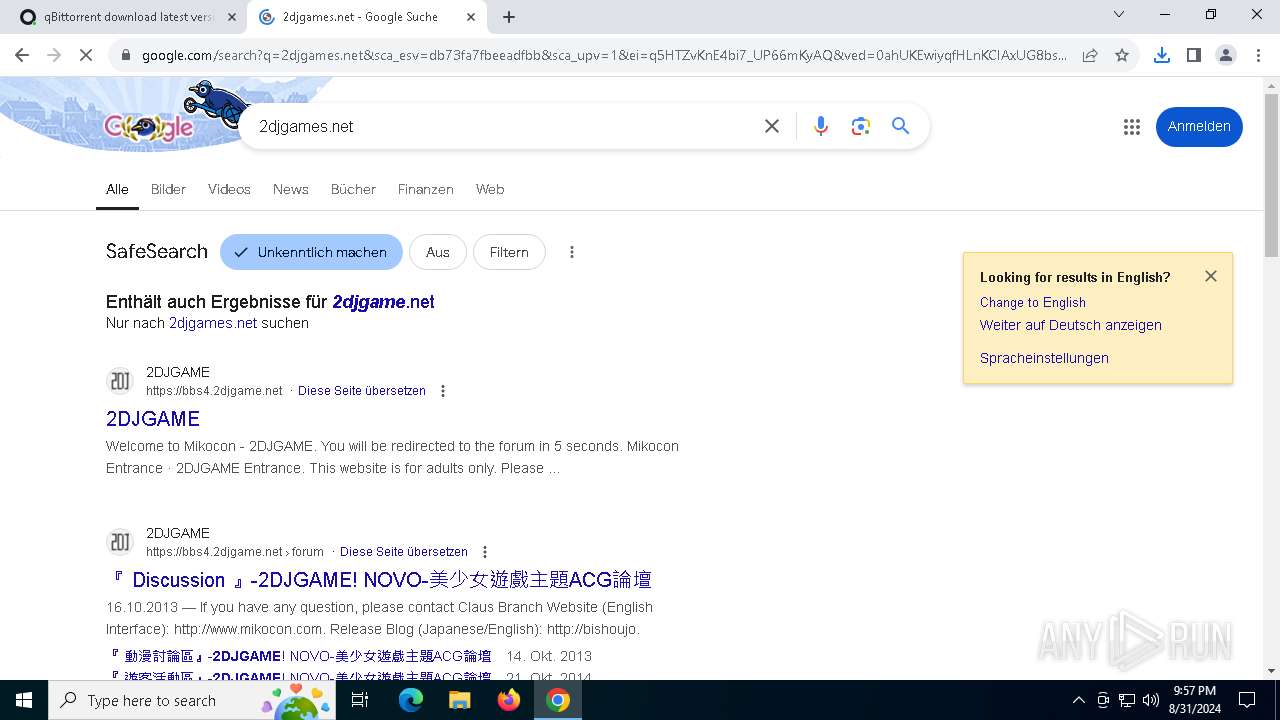The width and height of the screenshot is (1280, 720).
Task: Click the Google doodle logo
Action: (148, 126)
